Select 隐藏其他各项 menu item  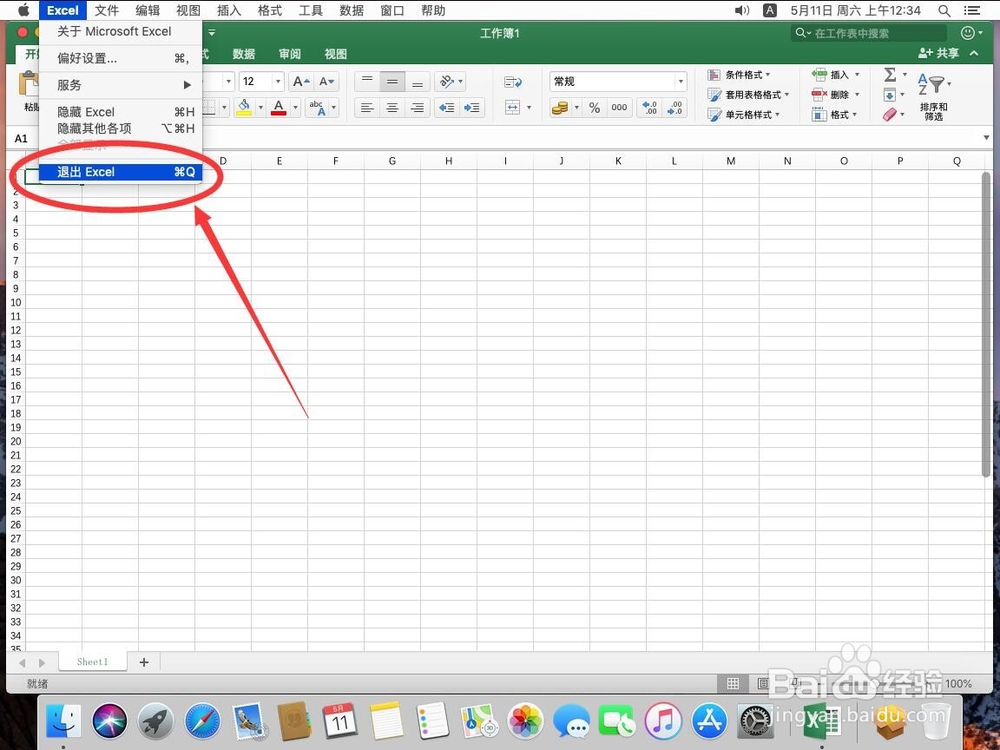click(121, 128)
